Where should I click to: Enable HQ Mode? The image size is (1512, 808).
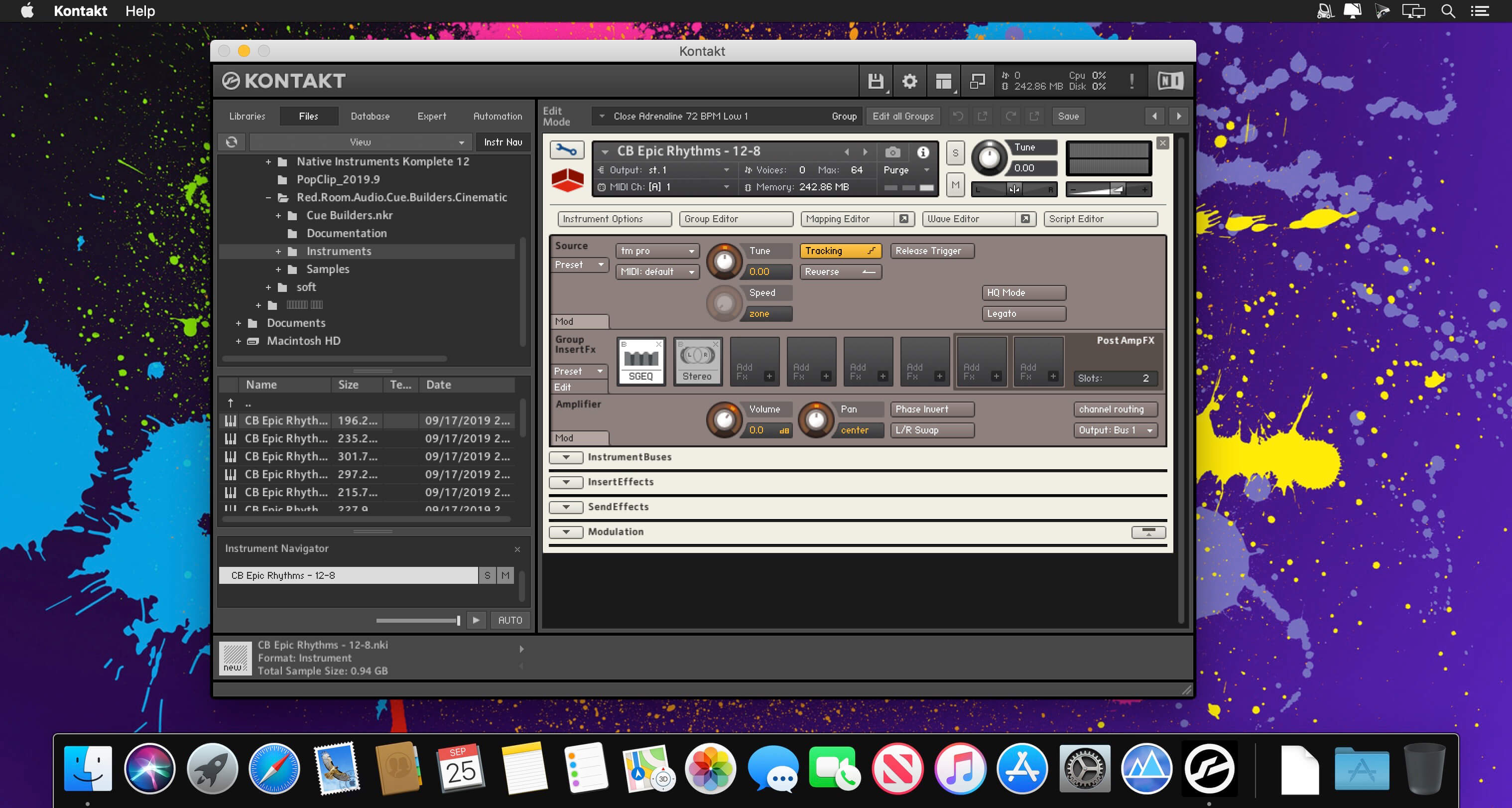tap(1023, 293)
